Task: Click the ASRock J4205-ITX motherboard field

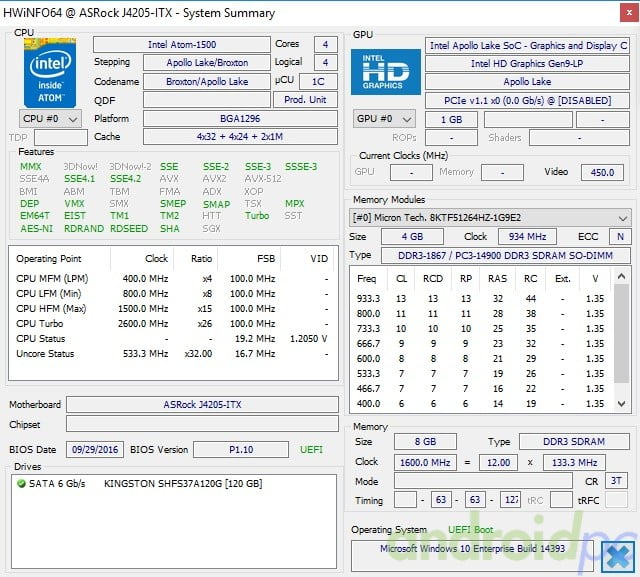Action: point(202,405)
